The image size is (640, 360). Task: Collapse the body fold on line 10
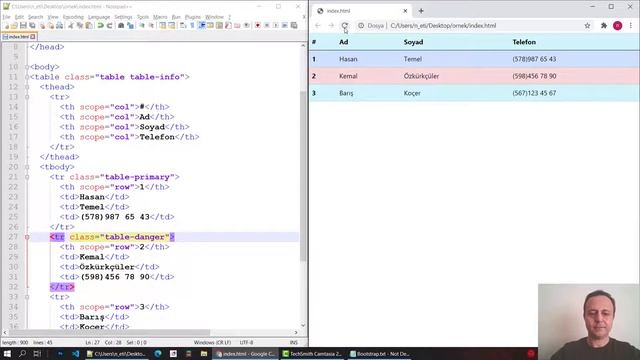(x=27, y=67)
